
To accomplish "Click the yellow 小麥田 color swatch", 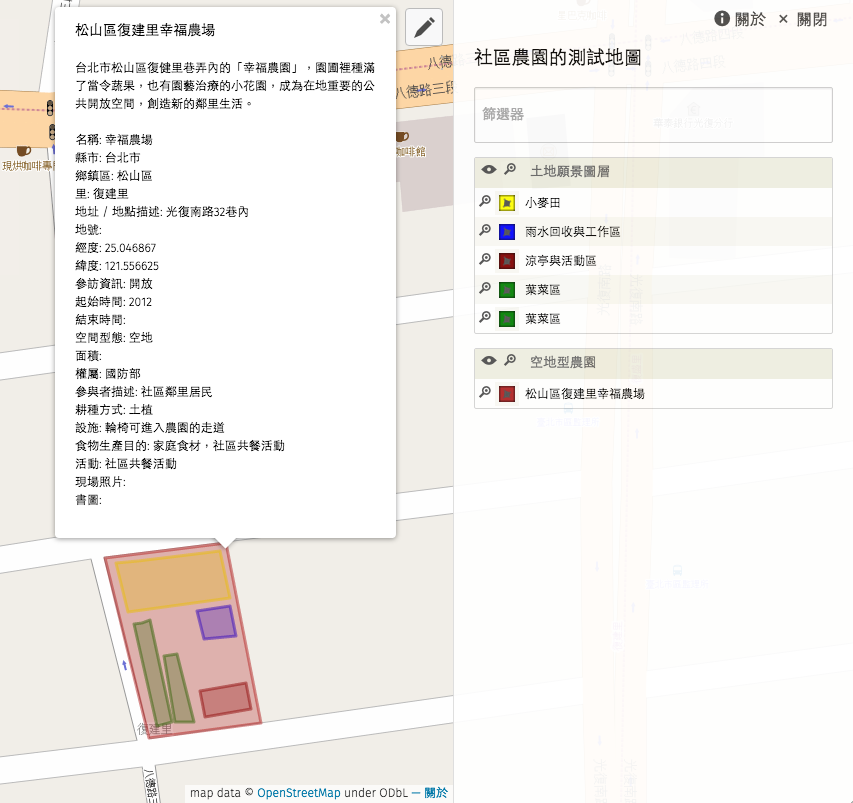I will 507,203.
